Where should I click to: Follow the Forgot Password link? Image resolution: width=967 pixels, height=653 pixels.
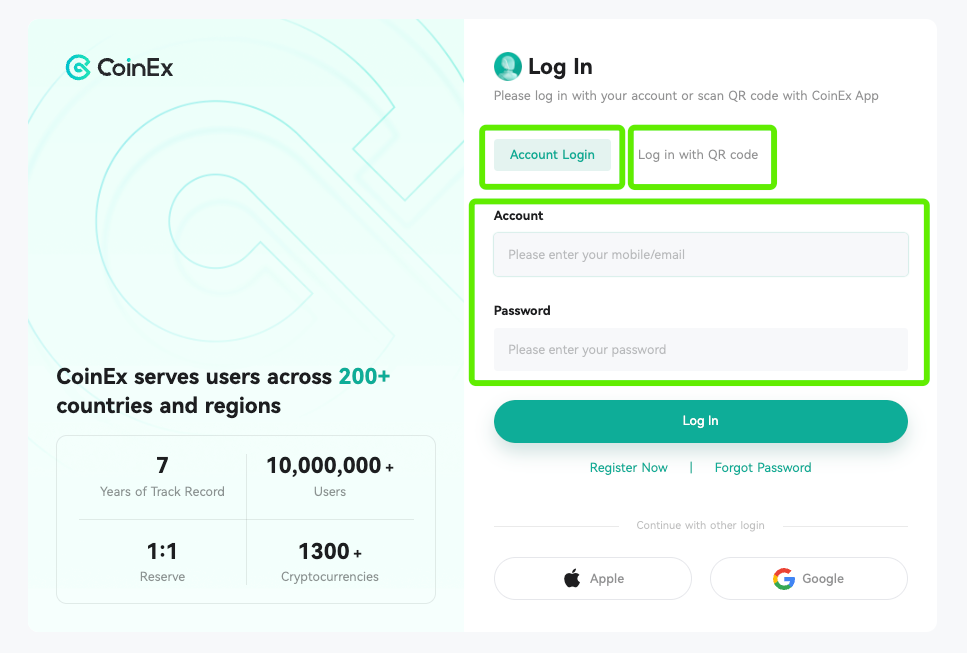pos(763,468)
